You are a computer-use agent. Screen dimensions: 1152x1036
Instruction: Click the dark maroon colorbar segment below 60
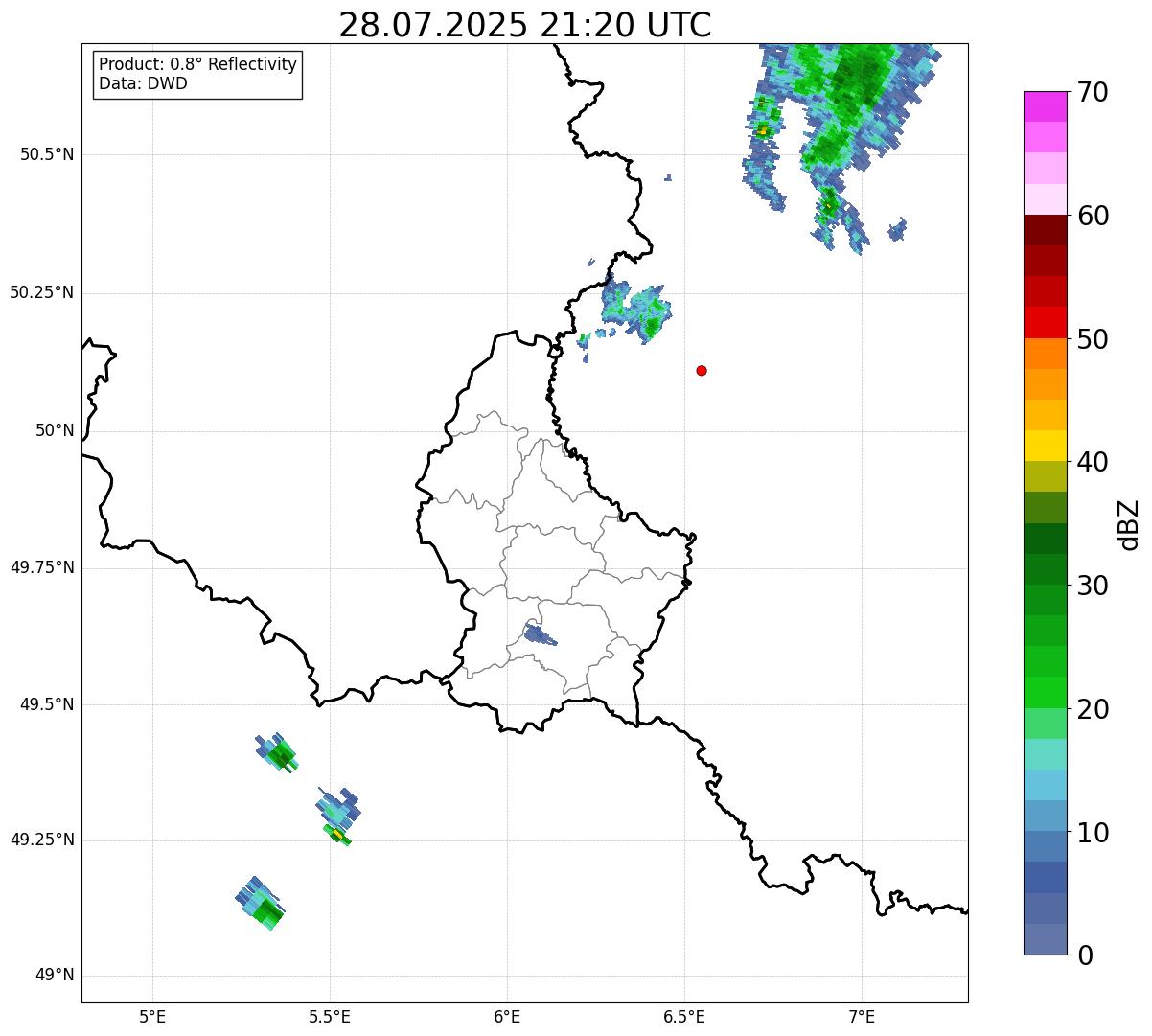click(1045, 230)
